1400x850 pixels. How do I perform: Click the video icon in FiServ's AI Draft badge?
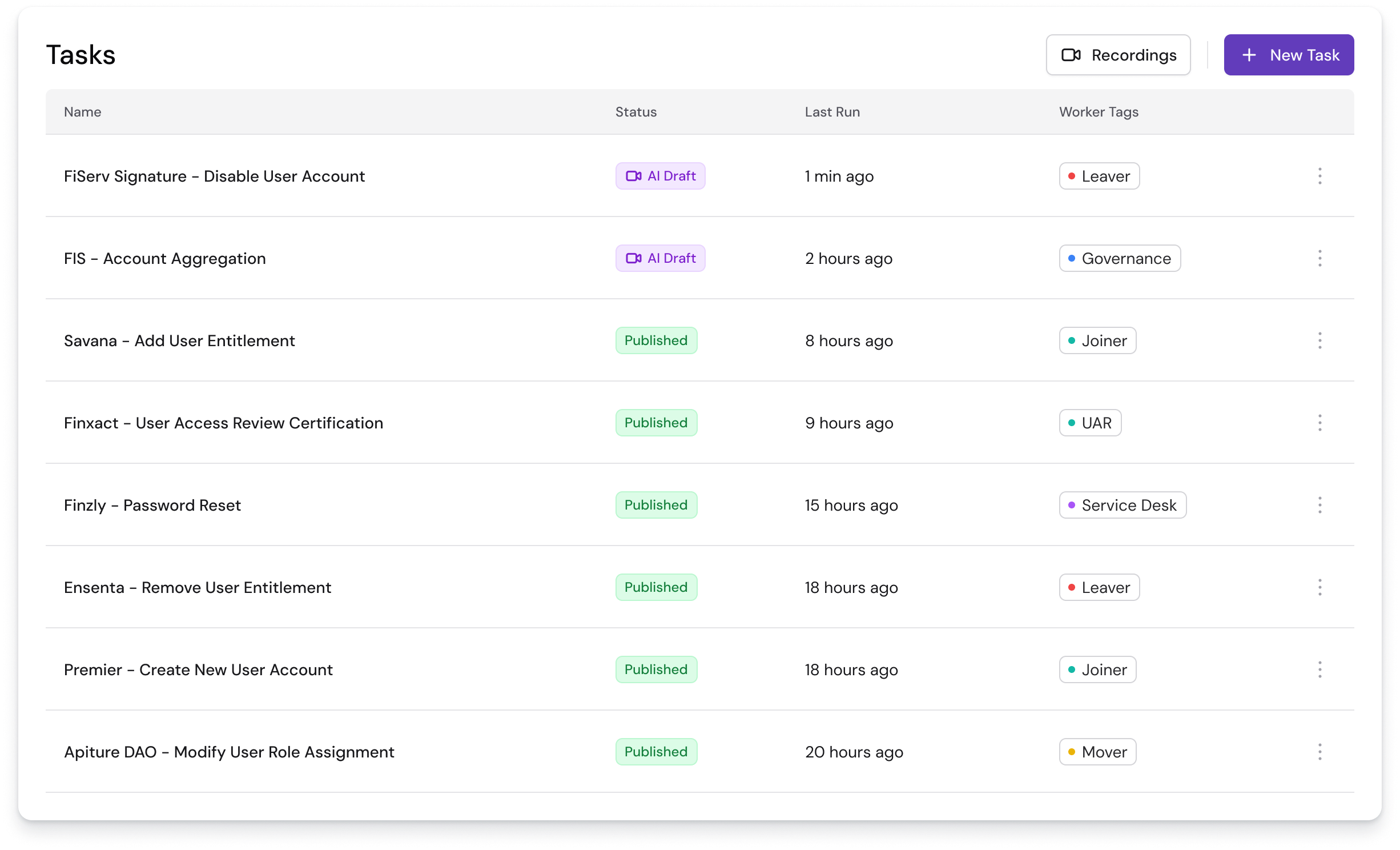point(635,176)
